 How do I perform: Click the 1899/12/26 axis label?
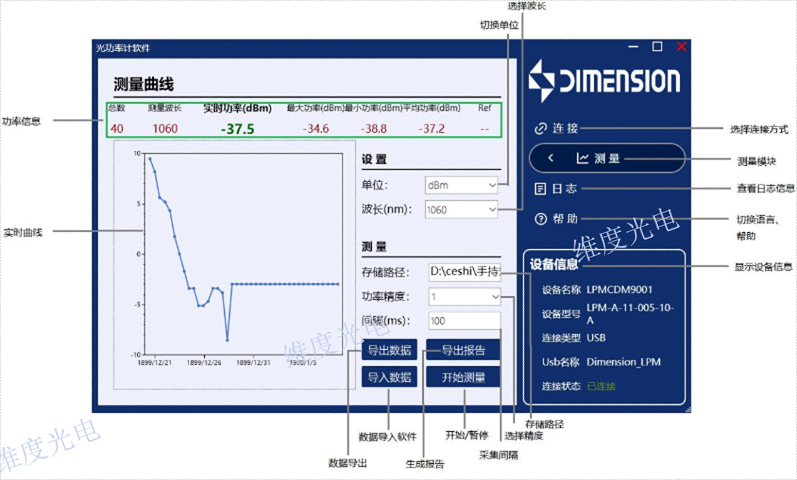tap(204, 363)
